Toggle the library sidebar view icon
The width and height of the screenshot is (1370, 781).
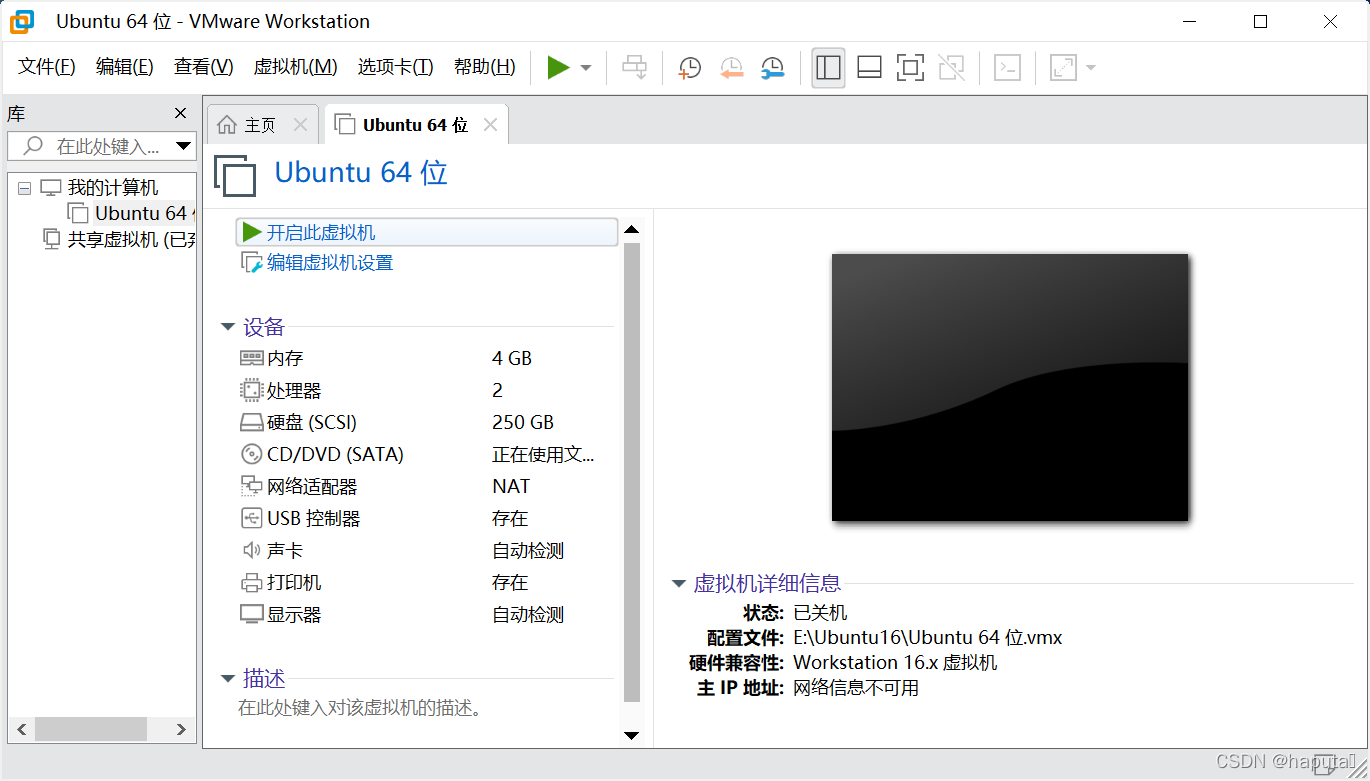828,68
